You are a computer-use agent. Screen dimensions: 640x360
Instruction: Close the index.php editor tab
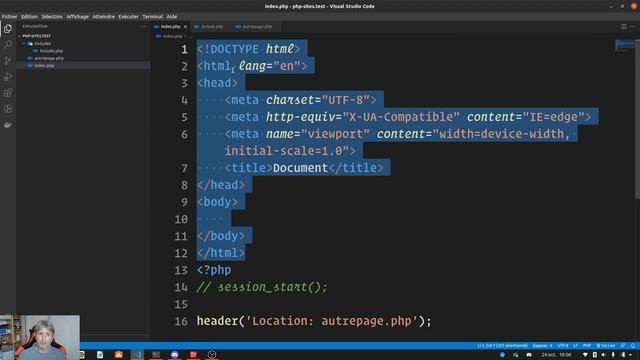pos(185,27)
